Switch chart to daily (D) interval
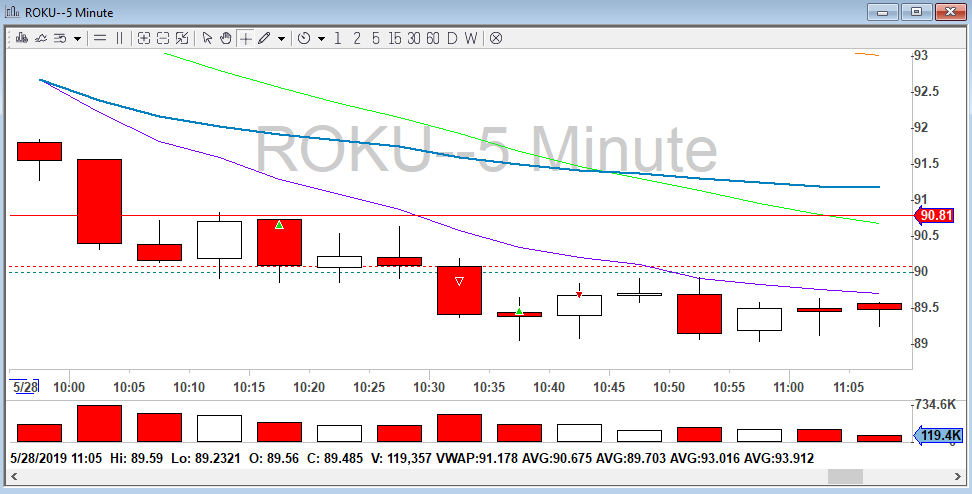Viewport: 972px width, 494px height. point(452,38)
